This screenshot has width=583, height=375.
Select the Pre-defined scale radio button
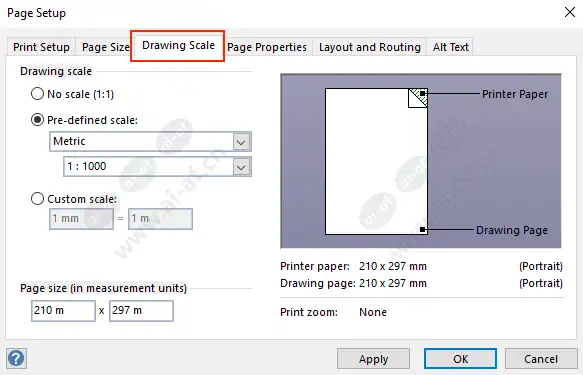[x=37, y=120]
